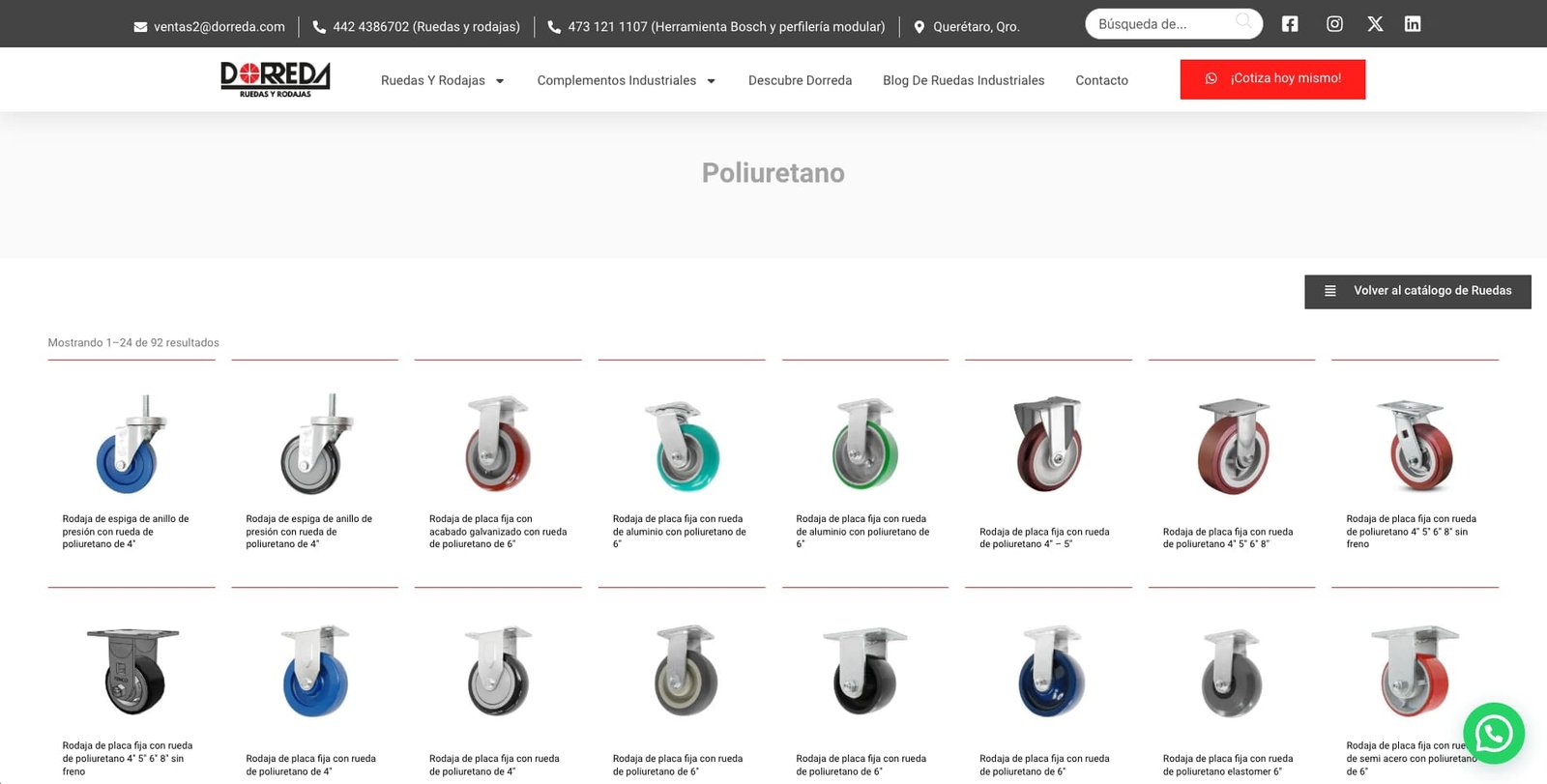Open the LinkedIn icon
This screenshot has height=784, width=1547.
tap(1413, 24)
